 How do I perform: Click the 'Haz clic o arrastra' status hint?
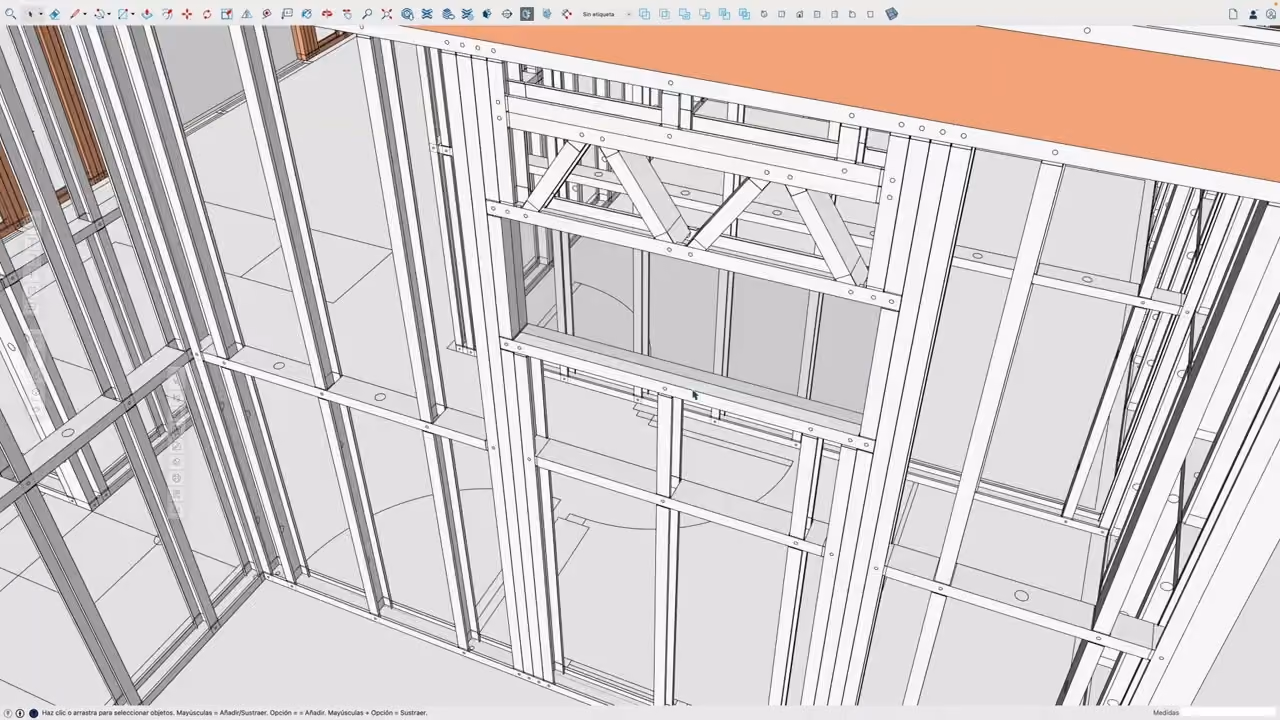pos(234,713)
